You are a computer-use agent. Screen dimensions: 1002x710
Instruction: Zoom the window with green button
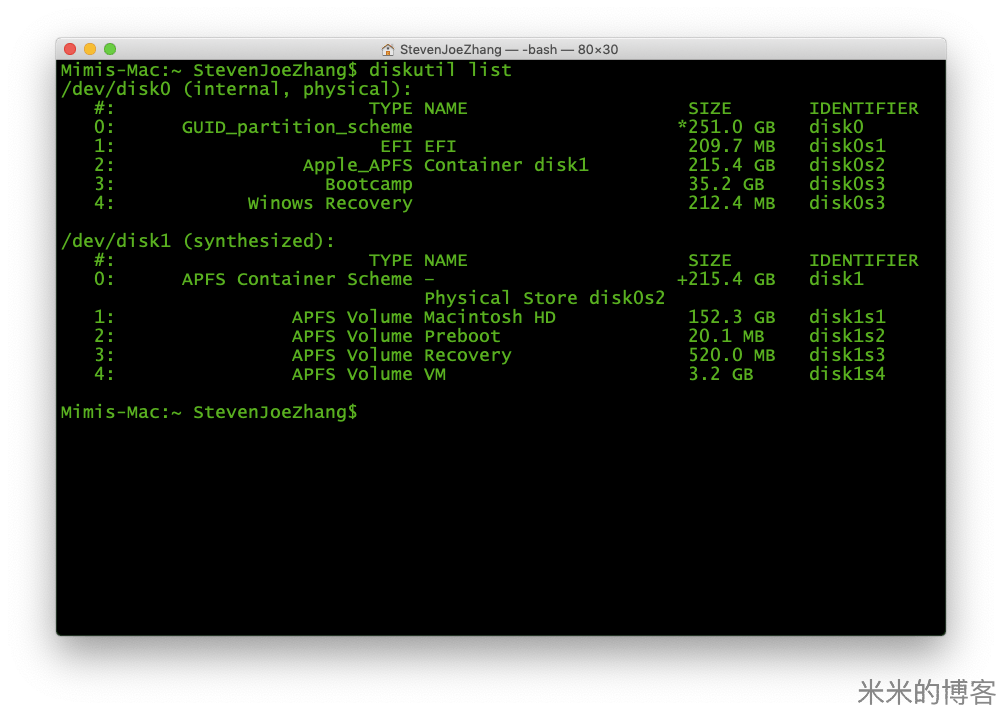point(110,49)
